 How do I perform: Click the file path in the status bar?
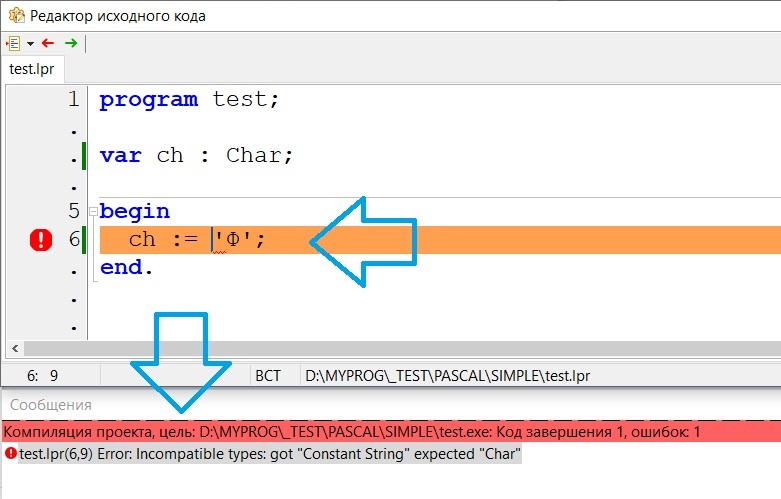(x=447, y=375)
